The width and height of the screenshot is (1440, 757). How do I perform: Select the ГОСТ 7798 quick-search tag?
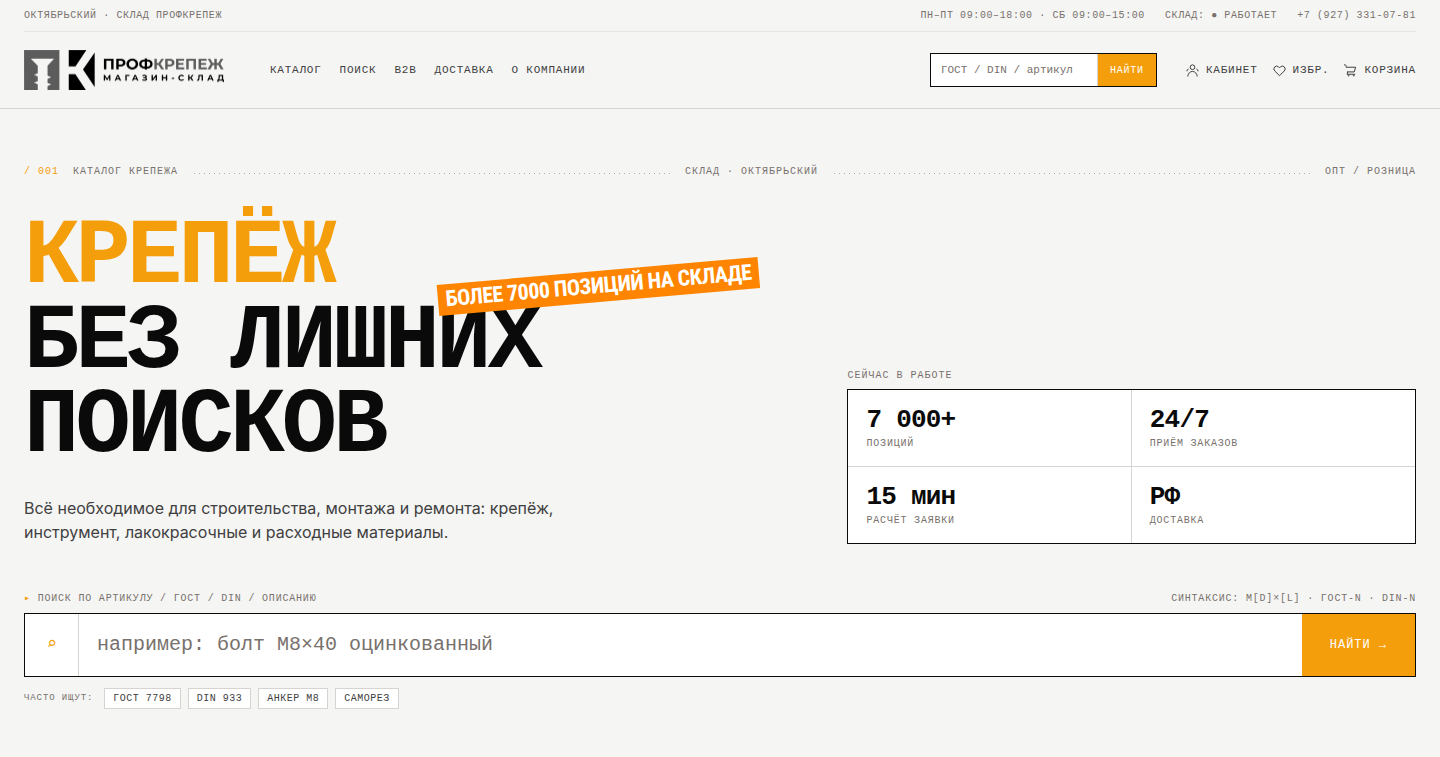pos(142,698)
